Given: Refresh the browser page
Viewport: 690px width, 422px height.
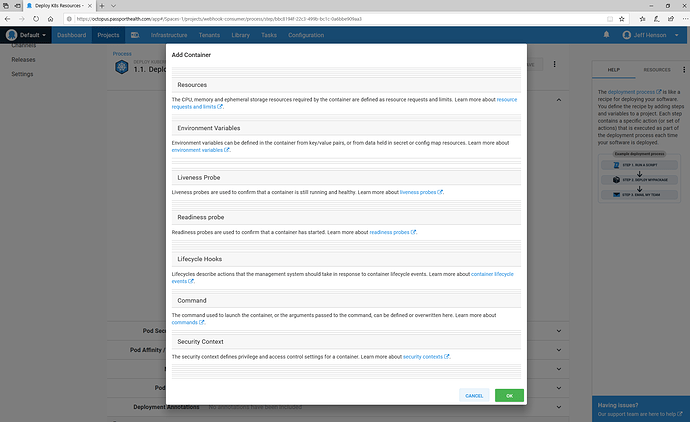Looking at the screenshot, I should pyautogui.click(x=36, y=19).
